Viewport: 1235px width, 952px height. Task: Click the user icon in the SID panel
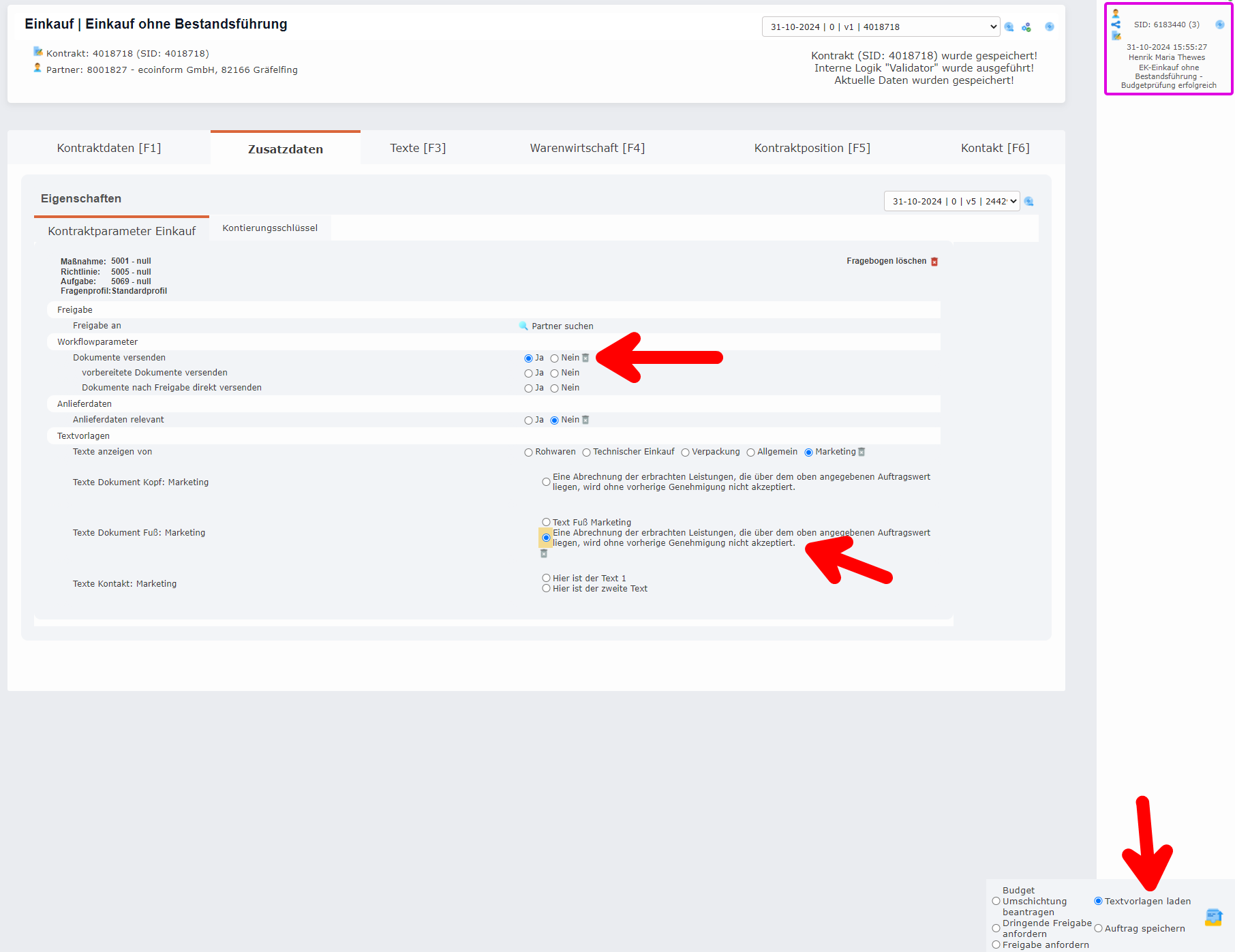1116,14
